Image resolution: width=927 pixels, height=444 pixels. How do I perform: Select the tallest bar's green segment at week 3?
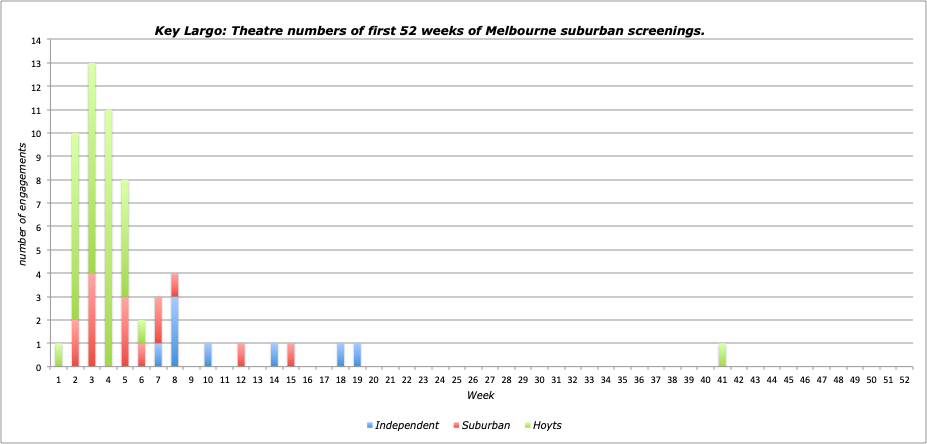click(x=92, y=168)
